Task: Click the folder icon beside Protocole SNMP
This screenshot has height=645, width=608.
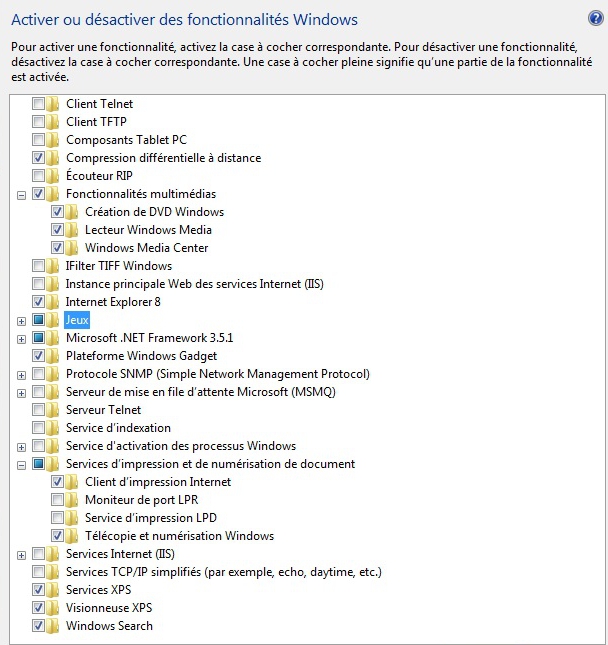Action: (x=53, y=374)
